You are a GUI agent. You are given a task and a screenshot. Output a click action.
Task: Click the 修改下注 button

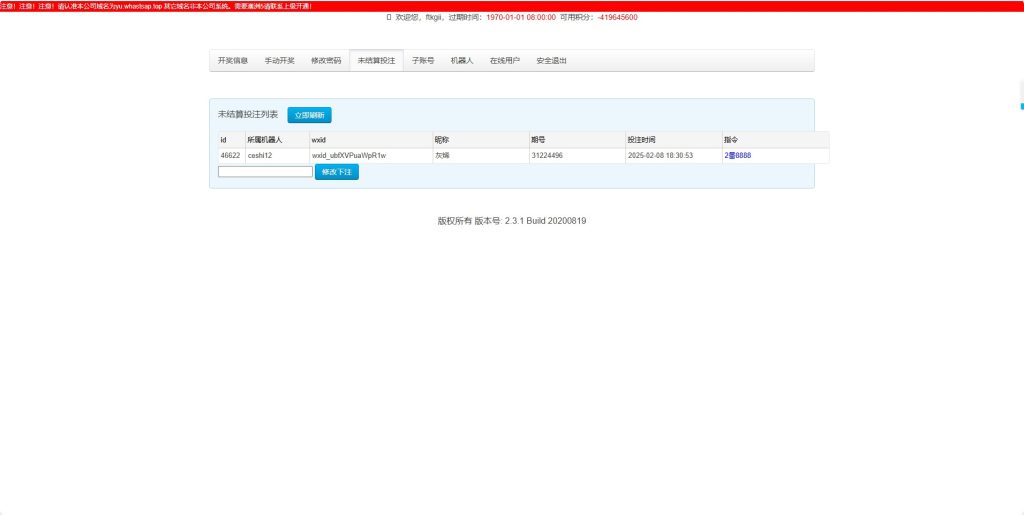click(337, 172)
